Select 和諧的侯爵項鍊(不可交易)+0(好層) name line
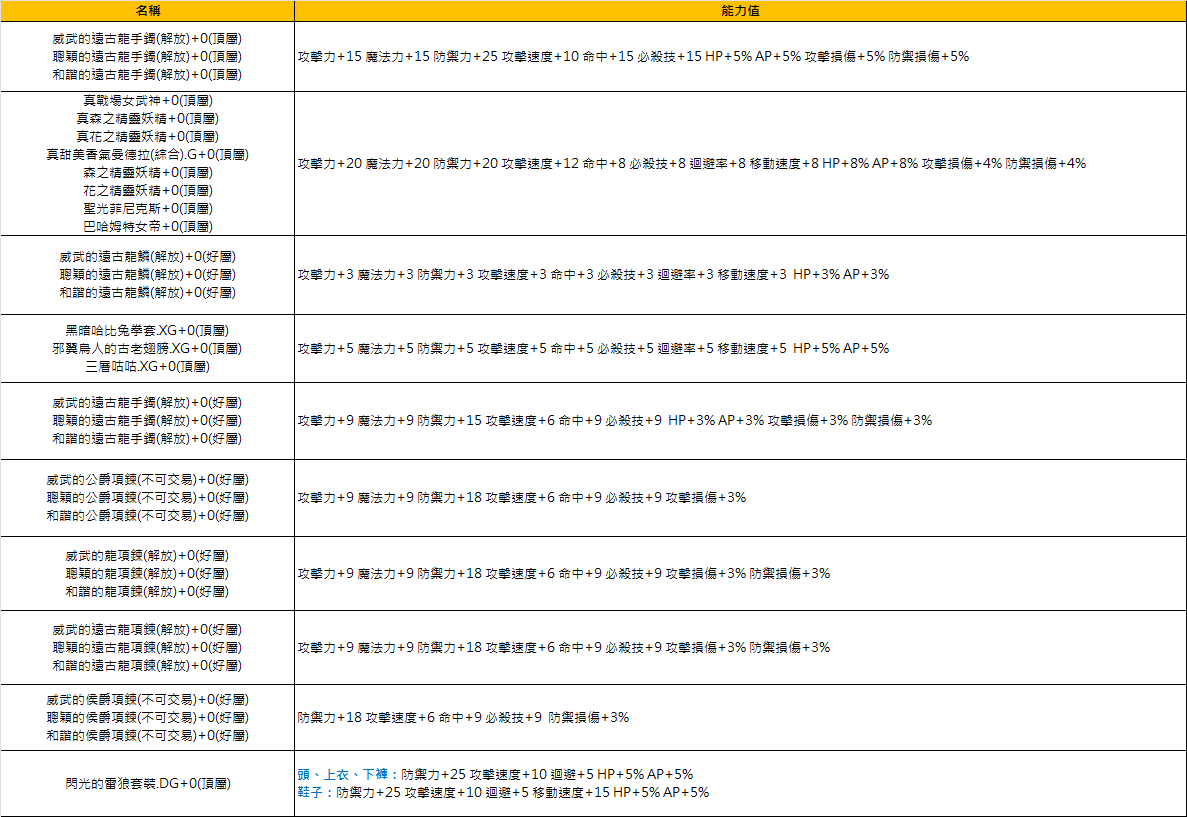Screen dimensions: 1187x817 point(148,736)
